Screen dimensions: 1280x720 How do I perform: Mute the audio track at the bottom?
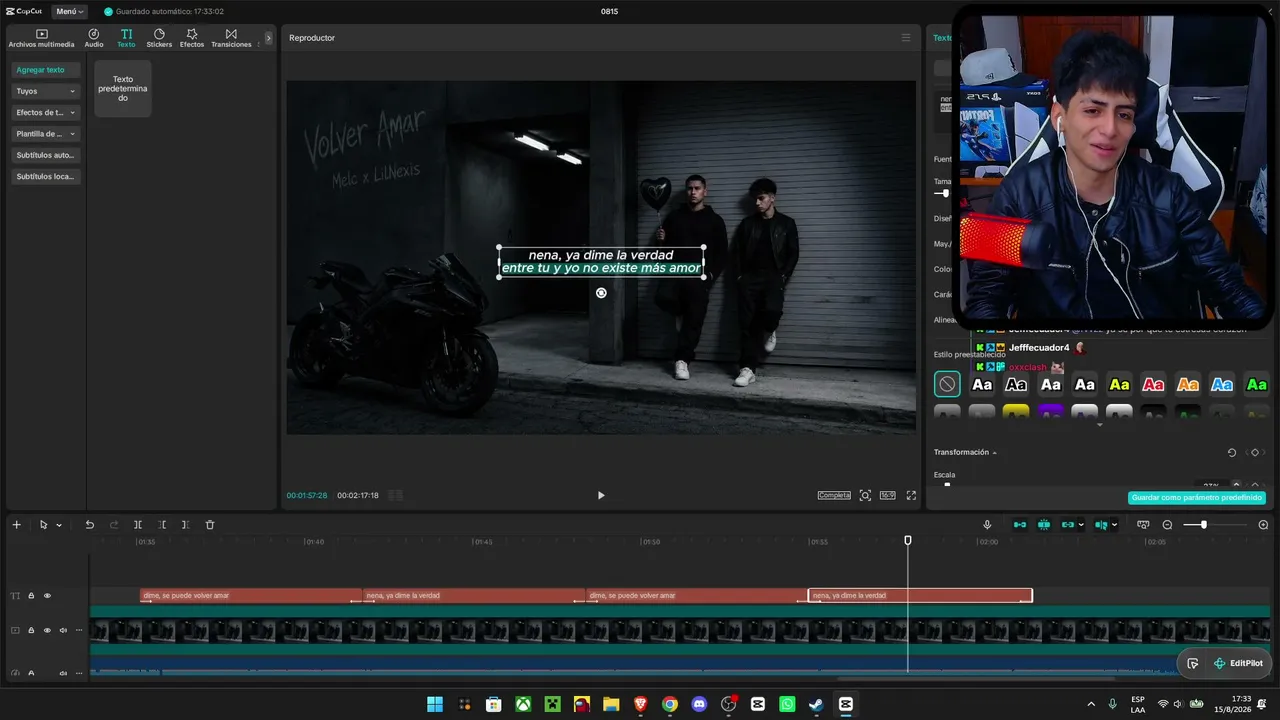(x=63, y=674)
